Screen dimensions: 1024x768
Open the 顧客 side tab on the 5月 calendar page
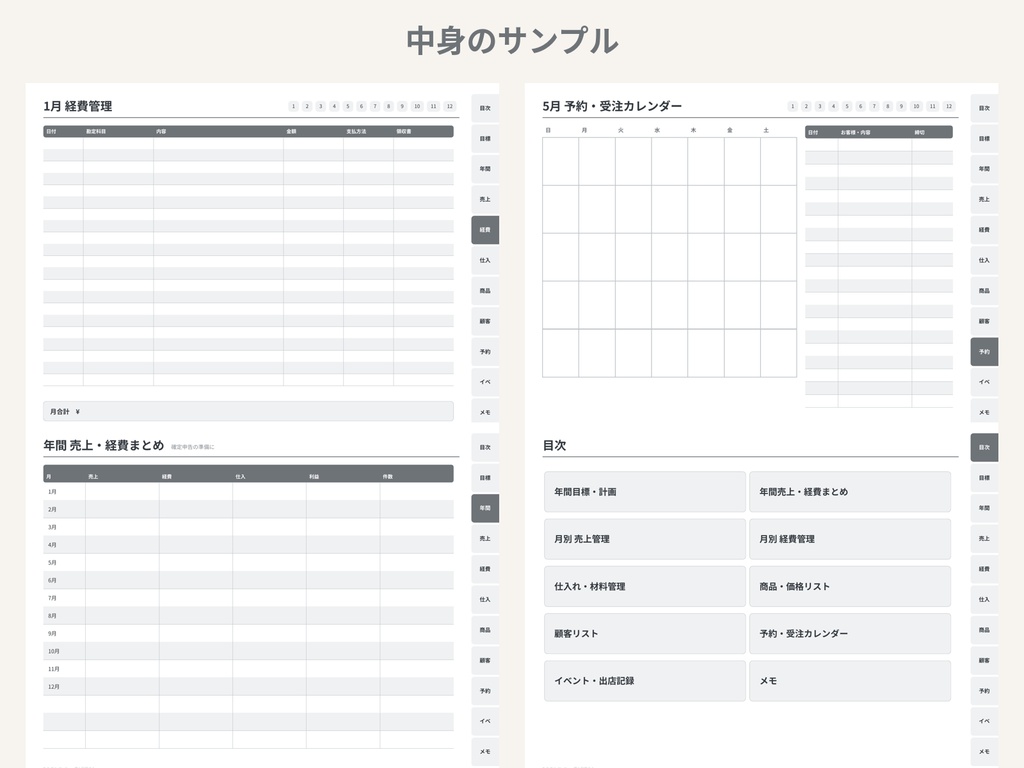coord(985,321)
